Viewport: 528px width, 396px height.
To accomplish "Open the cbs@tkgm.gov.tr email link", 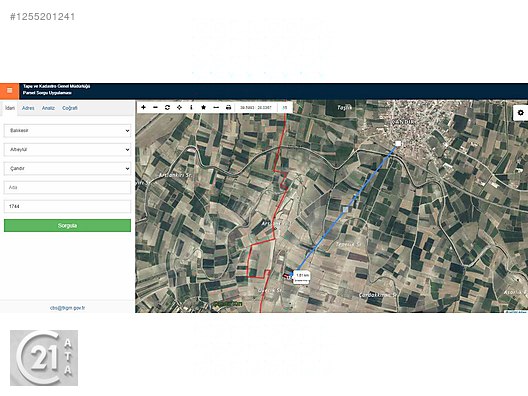I will (67, 308).
